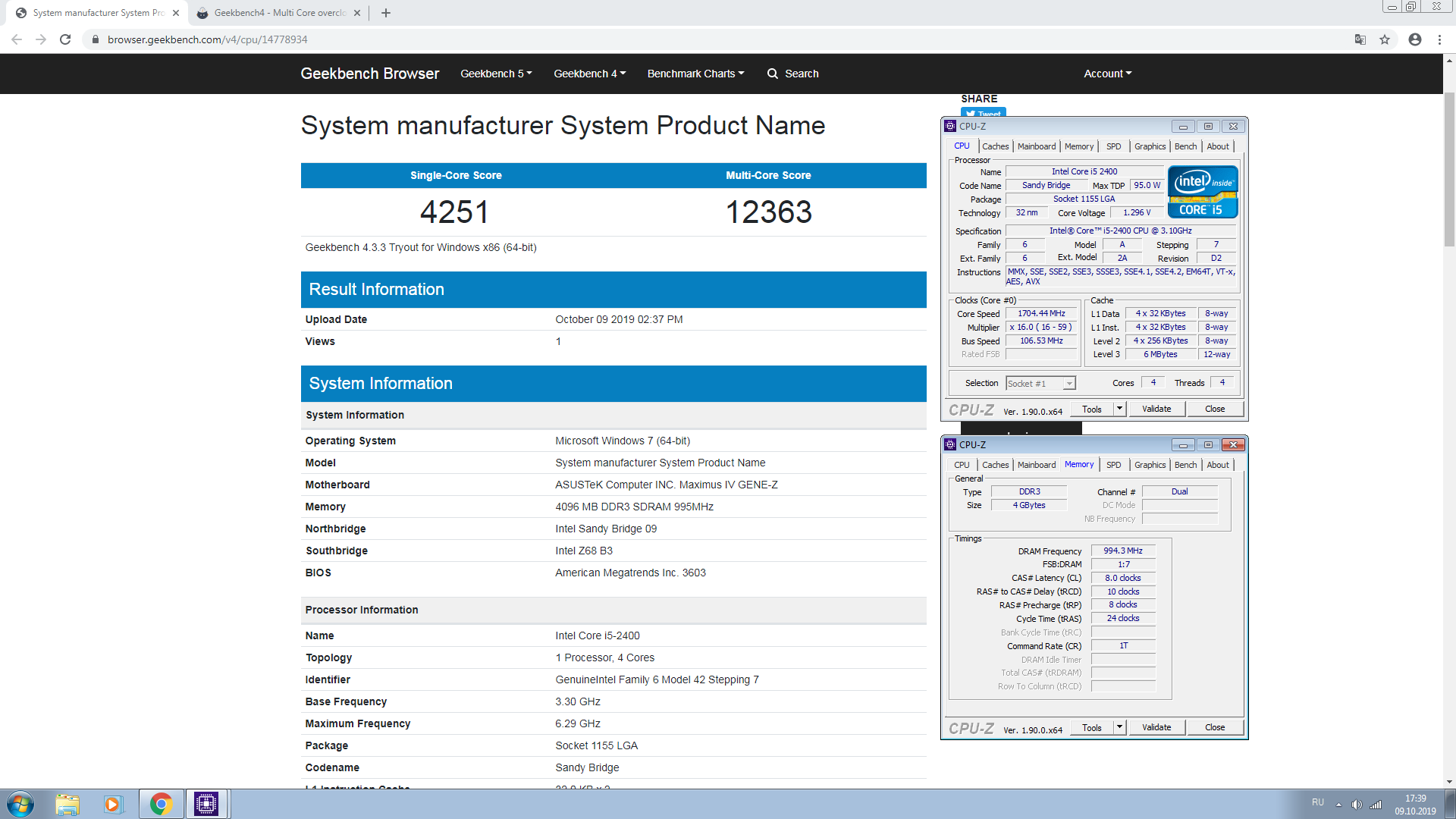The image size is (1456, 819).
Task: Expand Tools arrow in upper CPU-Z window
Action: pyautogui.click(x=1119, y=409)
